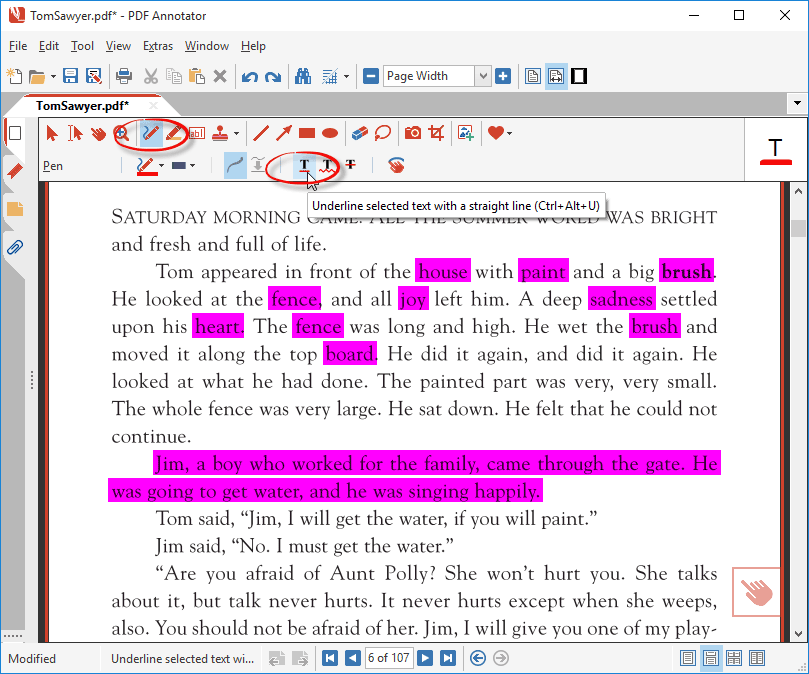Expand the dropdown arrow beside search options
The image size is (809, 674).
point(346,76)
